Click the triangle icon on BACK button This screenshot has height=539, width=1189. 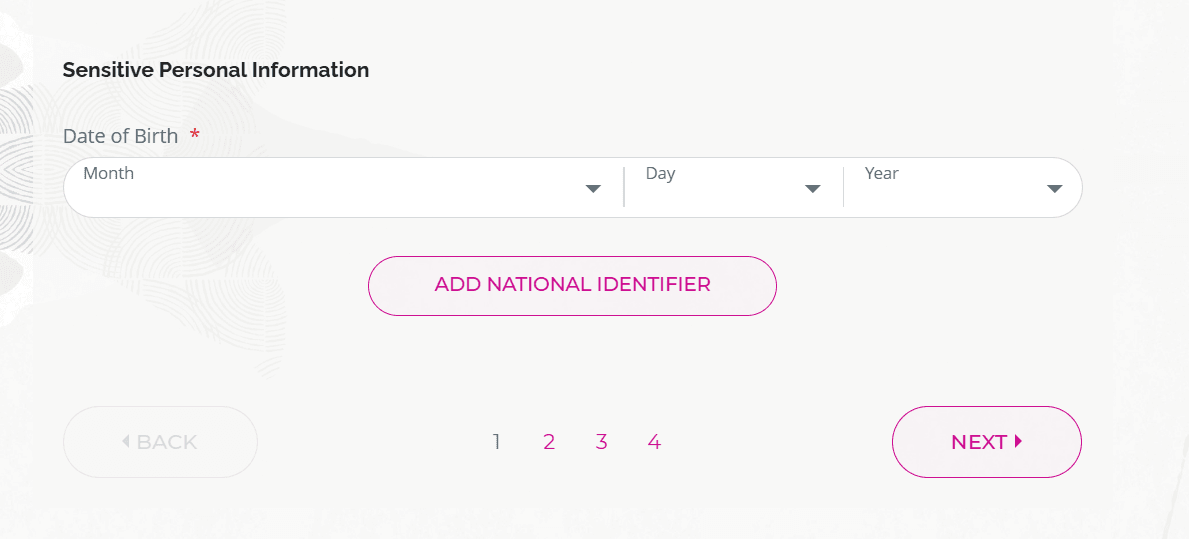coord(126,441)
